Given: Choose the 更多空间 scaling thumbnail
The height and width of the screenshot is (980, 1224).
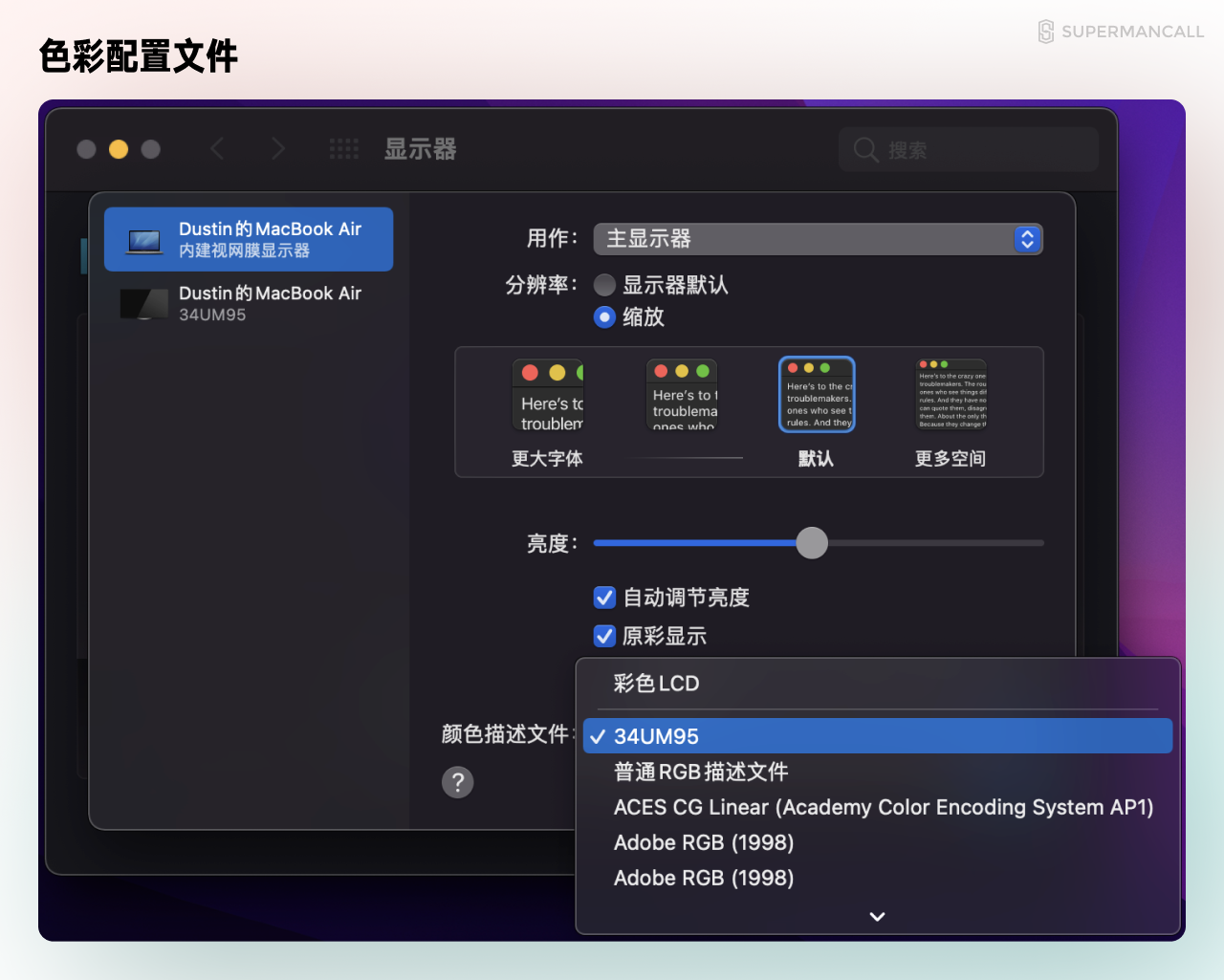Looking at the screenshot, I should tap(951, 394).
